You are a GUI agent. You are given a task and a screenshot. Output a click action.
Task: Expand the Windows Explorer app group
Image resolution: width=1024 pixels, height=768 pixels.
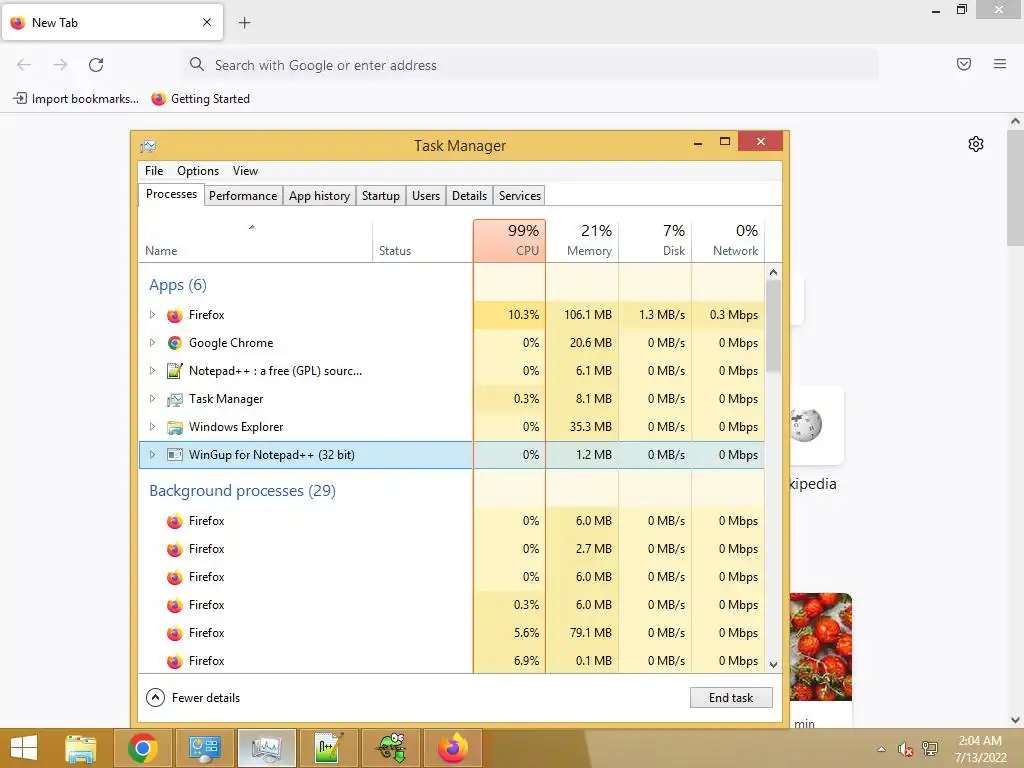click(x=152, y=427)
